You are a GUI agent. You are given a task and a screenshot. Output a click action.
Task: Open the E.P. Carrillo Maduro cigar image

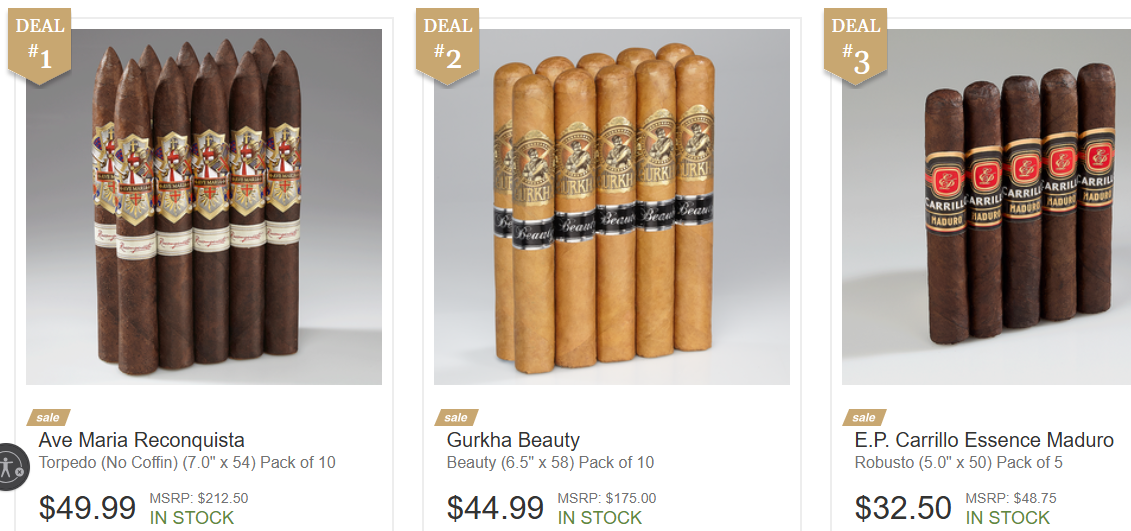(987, 207)
